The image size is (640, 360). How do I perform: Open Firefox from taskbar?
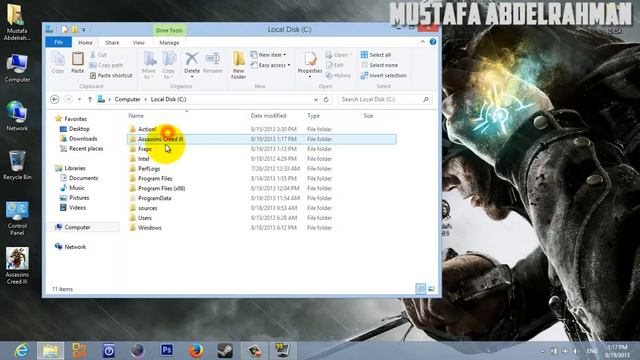pyautogui.click(x=196, y=351)
